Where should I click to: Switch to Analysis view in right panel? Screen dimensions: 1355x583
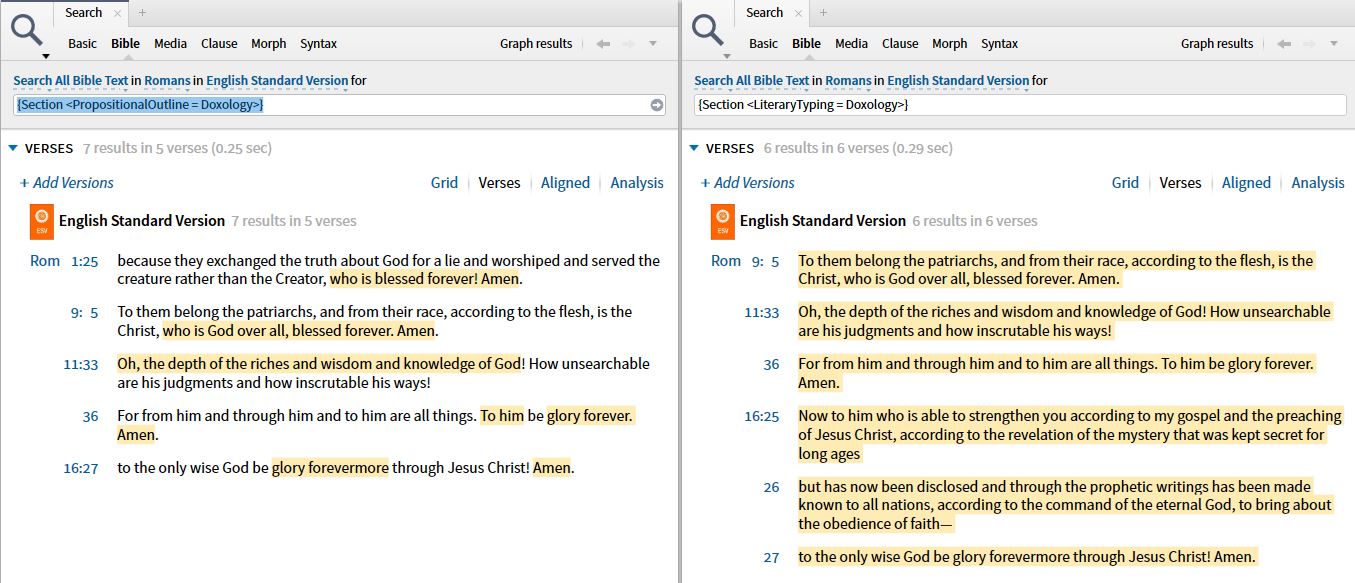(x=1318, y=183)
